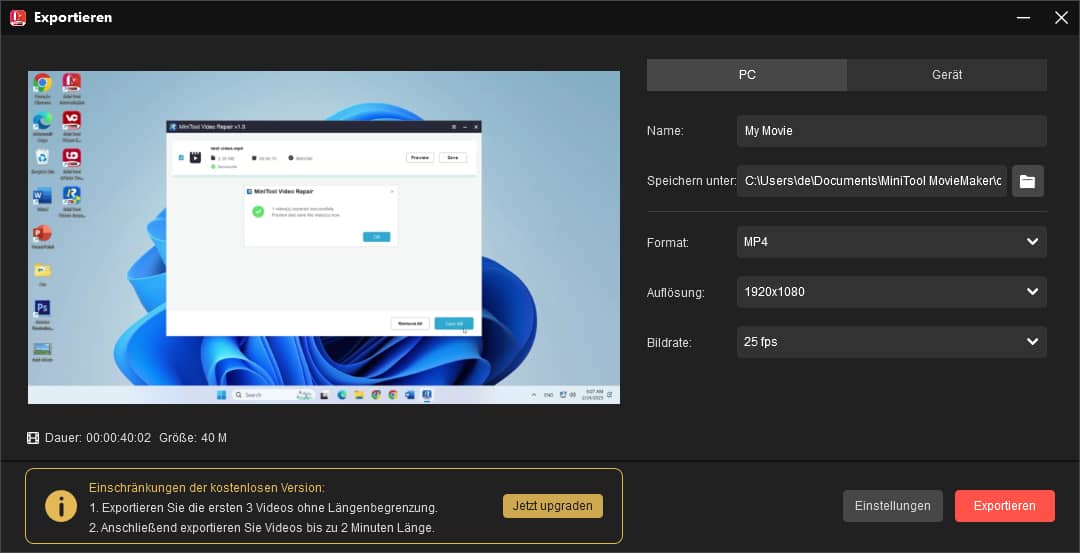
Task: Click the OK button in the video preview
Action: pos(376,237)
